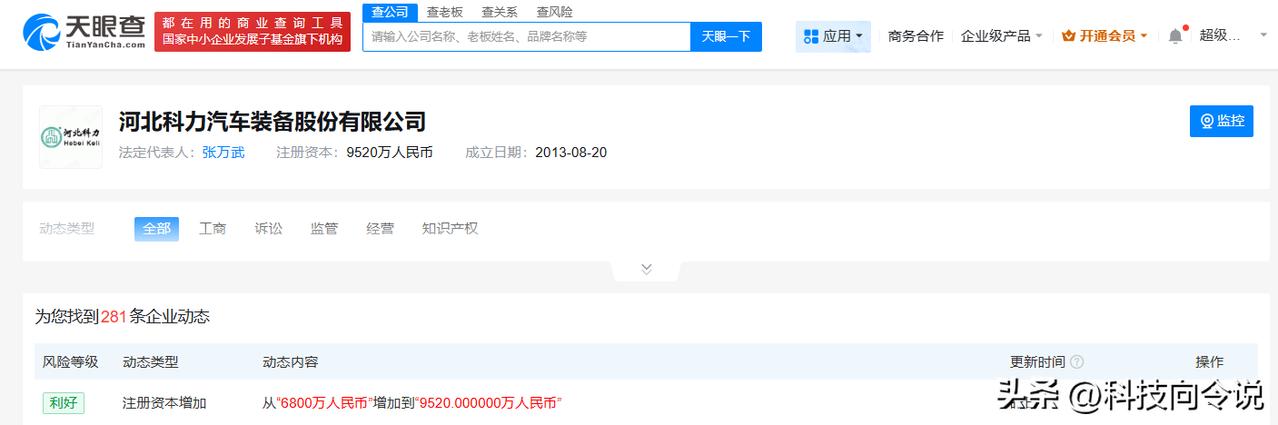The height and width of the screenshot is (425, 1278).
Task: Select the 工商 dynamic type filter
Action: click(213, 228)
